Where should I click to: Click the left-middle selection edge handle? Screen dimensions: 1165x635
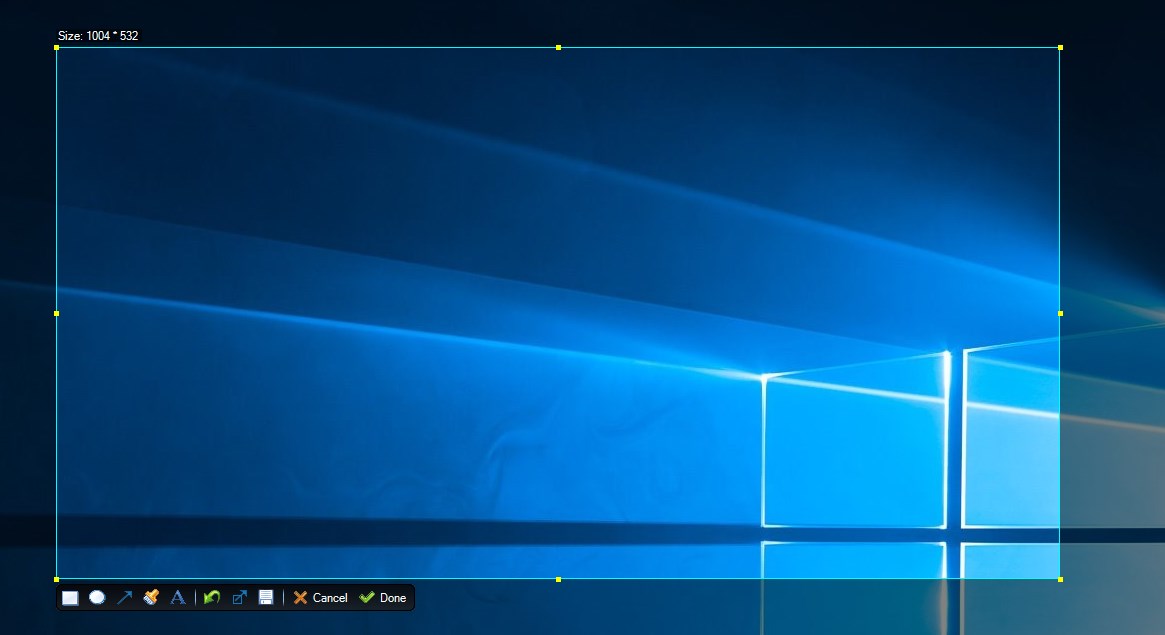pos(56,313)
